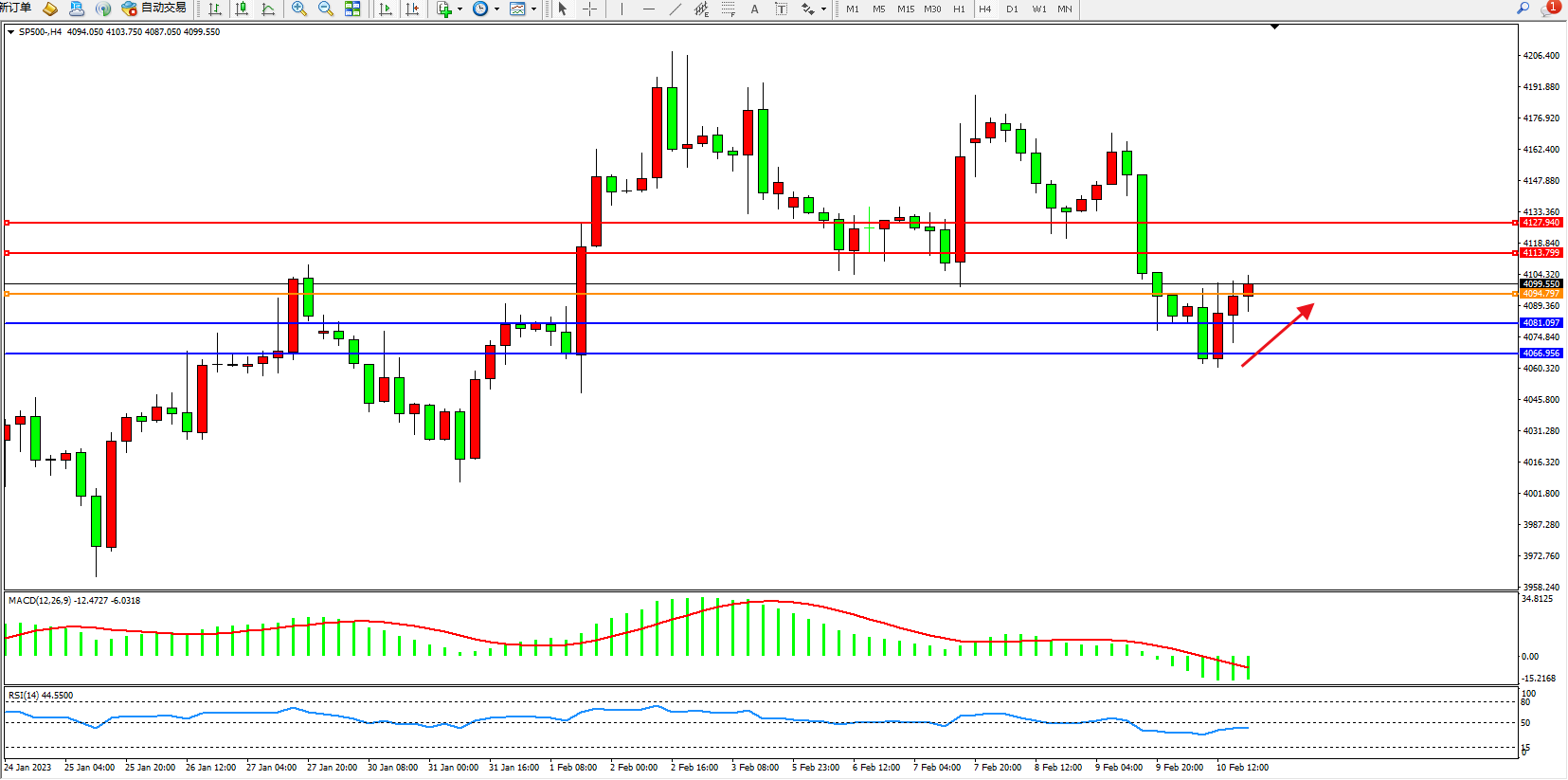Tile chart windows with grid icon
1568x780 pixels.
coord(352,9)
